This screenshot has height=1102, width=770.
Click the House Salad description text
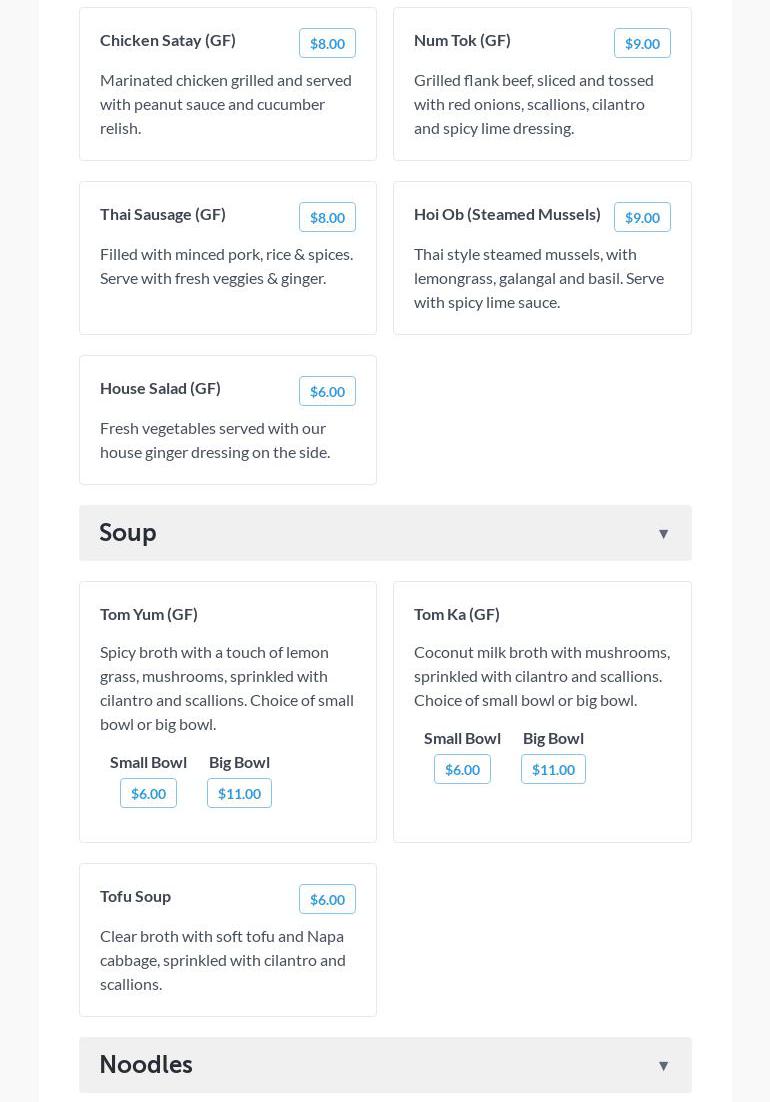pos(215,440)
